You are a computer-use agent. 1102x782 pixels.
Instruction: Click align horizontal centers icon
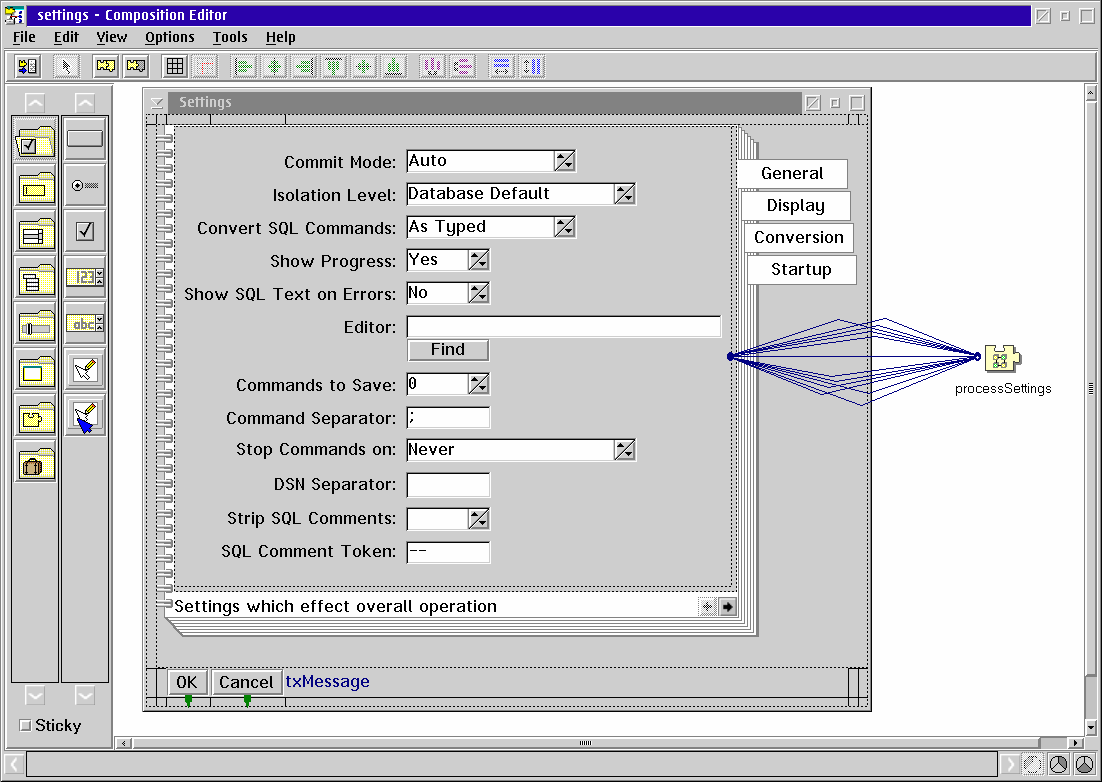pos(274,67)
